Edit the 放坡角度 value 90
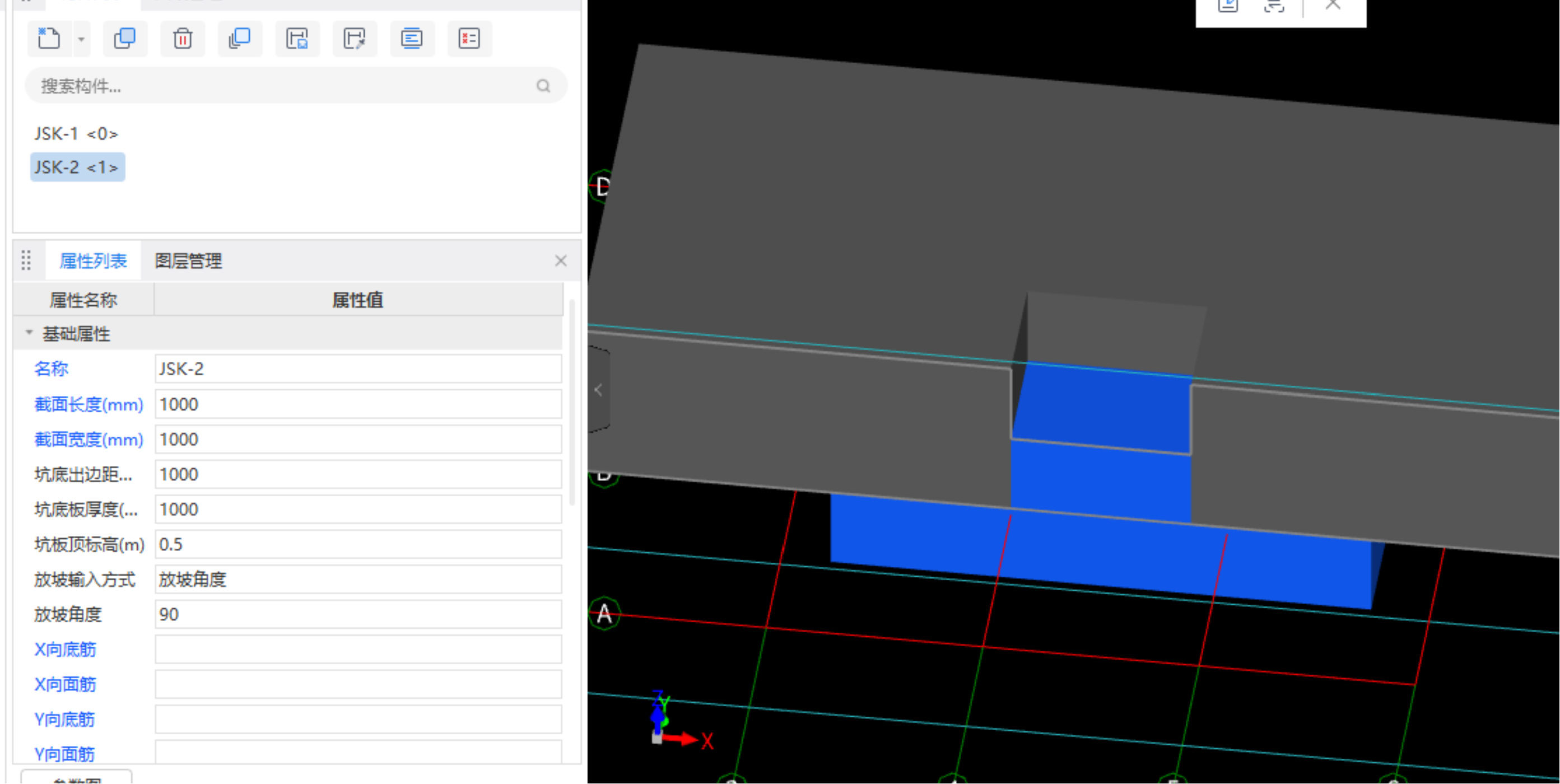This screenshot has height=784, width=1560. [358, 614]
